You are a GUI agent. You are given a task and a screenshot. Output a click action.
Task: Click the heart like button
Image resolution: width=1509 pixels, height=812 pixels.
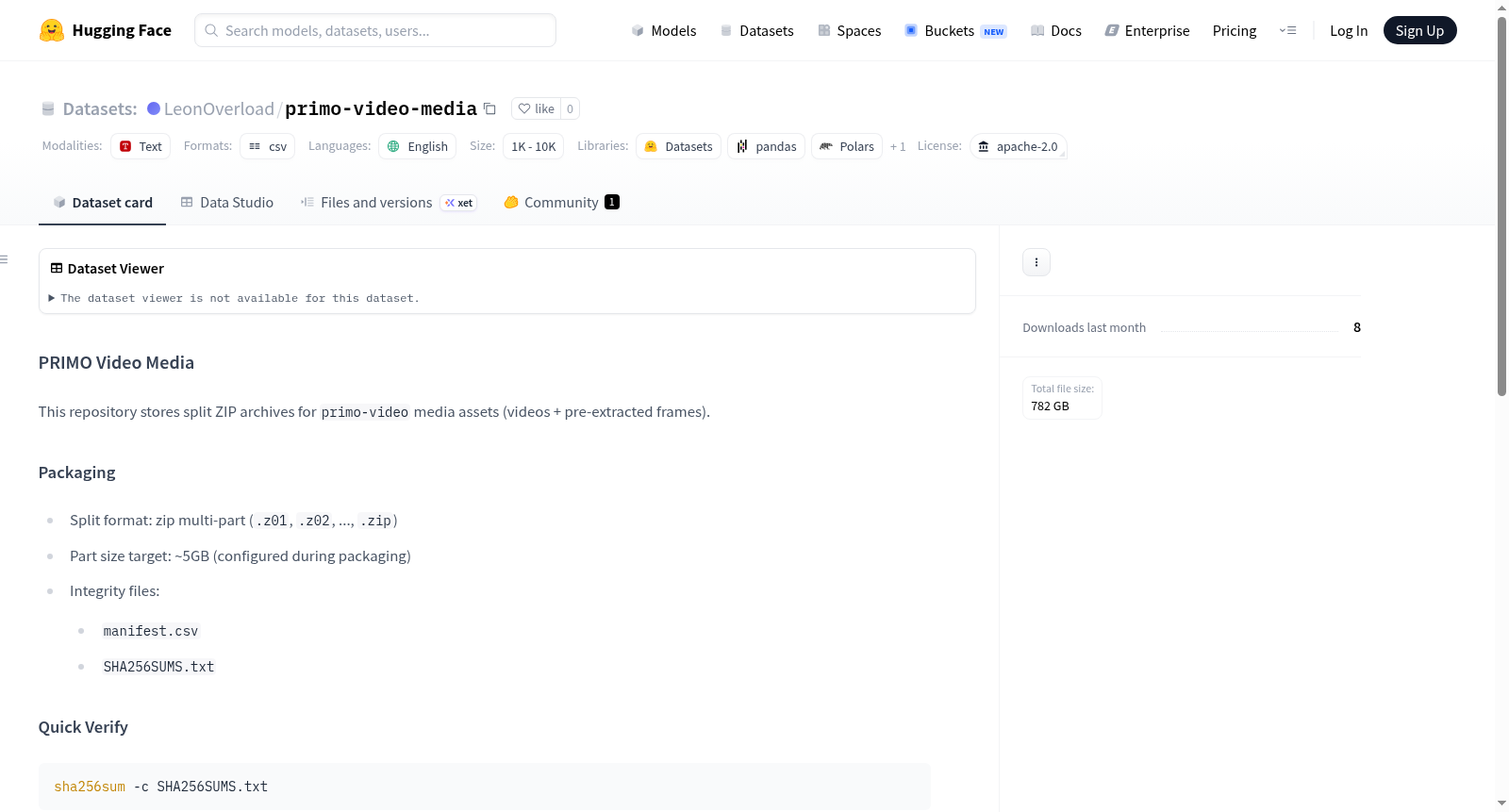[x=536, y=108]
